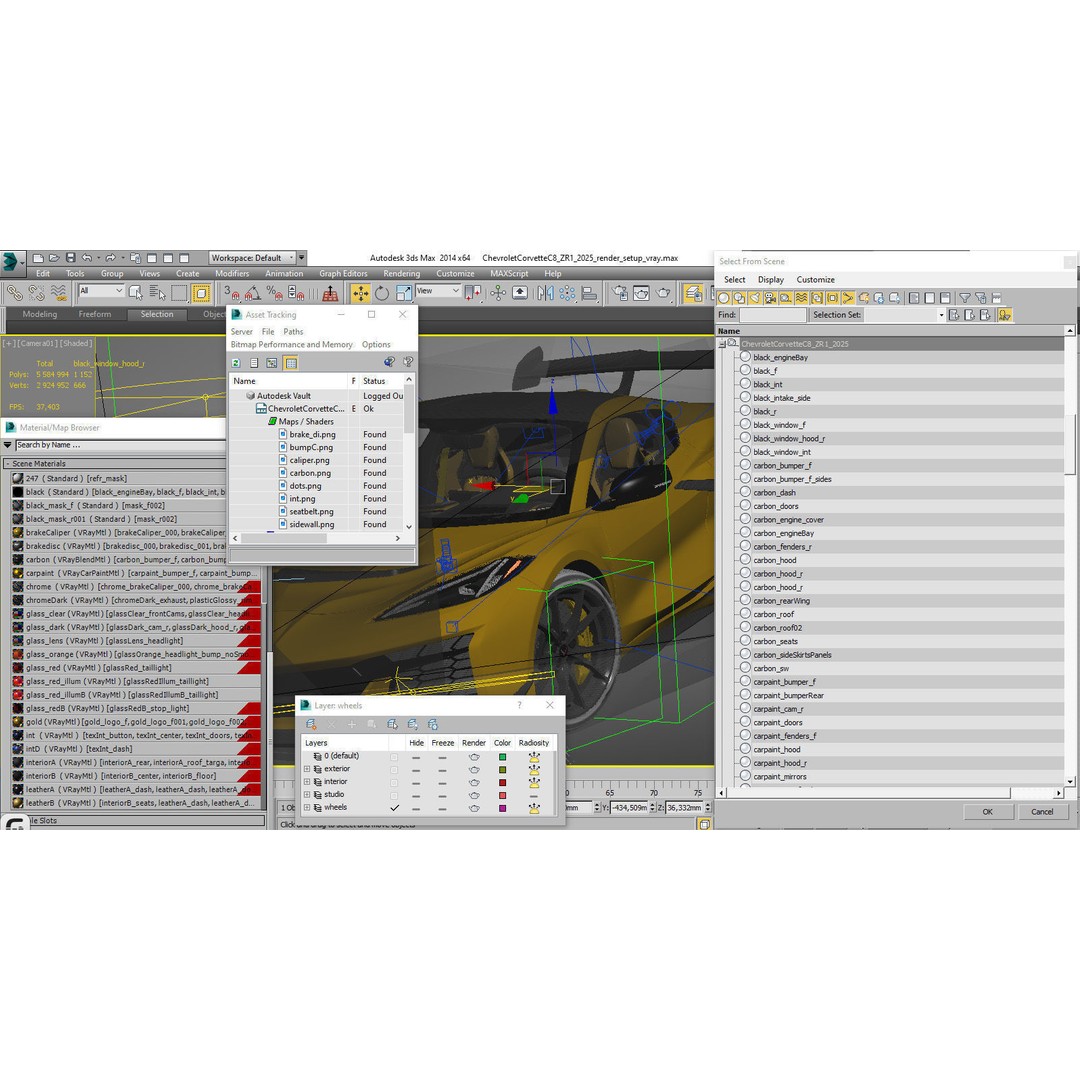This screenshot has height=1080, width=1080.
Task: Click the 3ds Max application logo button
Action: tap(12, 262)
